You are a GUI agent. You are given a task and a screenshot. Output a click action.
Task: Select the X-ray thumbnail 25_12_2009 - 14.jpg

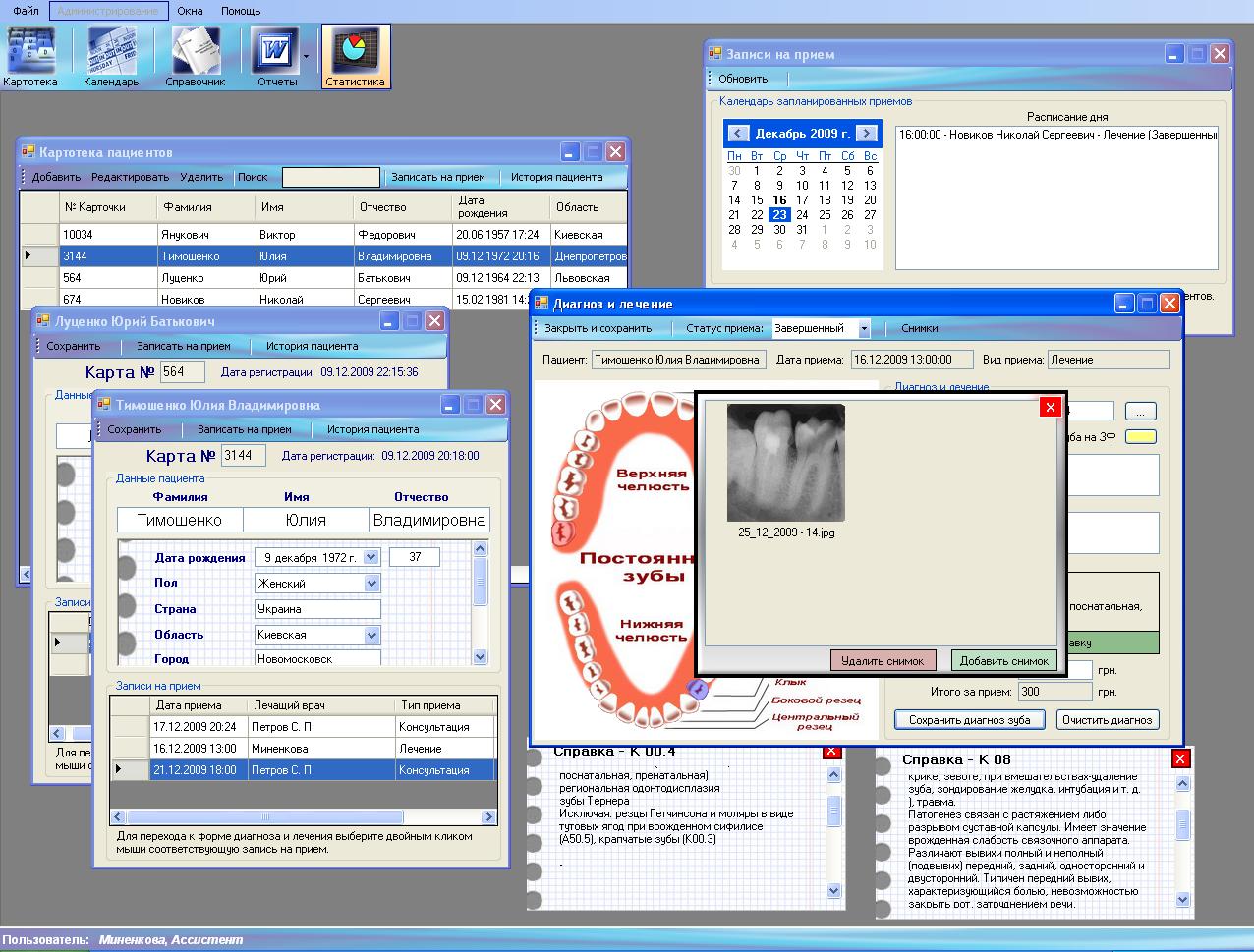pyautogui.click(x=785, y=463)
